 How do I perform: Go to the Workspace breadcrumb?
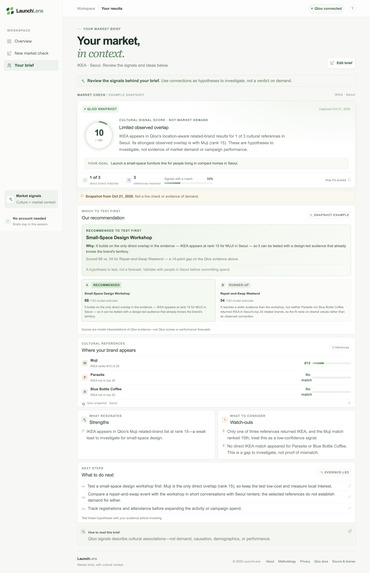tap(86, 8)
